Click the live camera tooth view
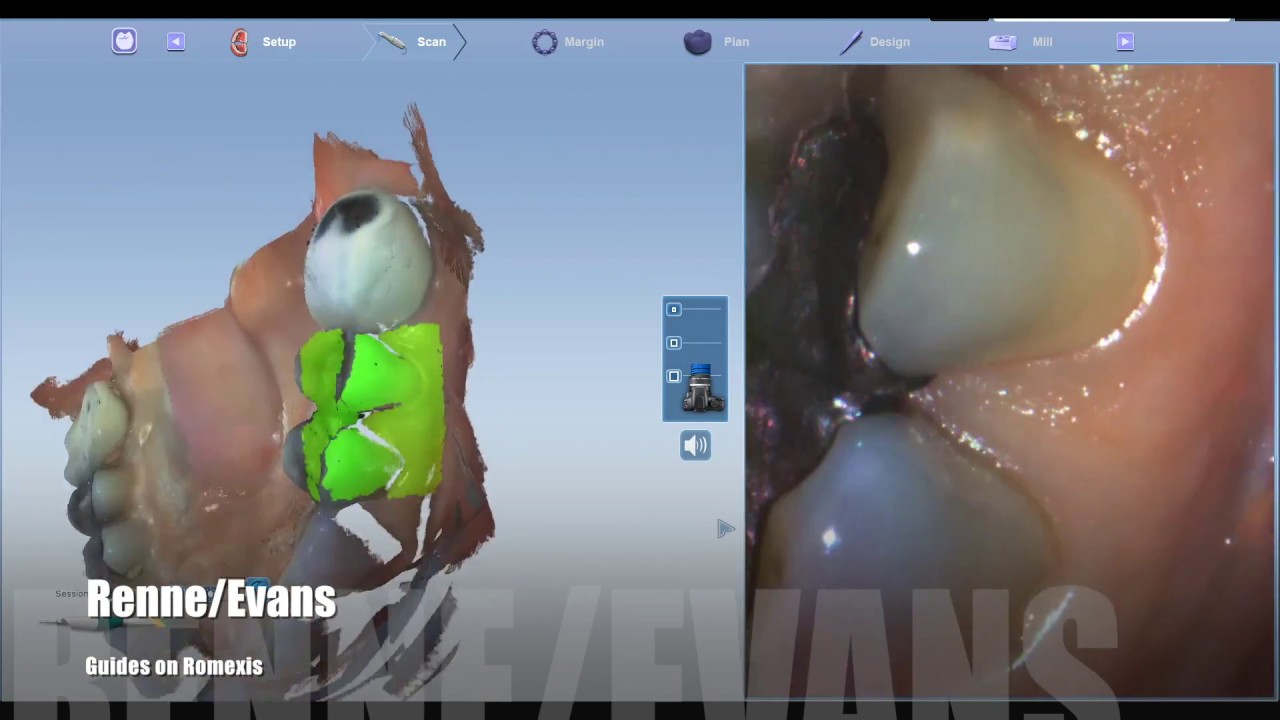Image resolution: width=1280 pixels, height=720 pixels. tap(1009, 380)
